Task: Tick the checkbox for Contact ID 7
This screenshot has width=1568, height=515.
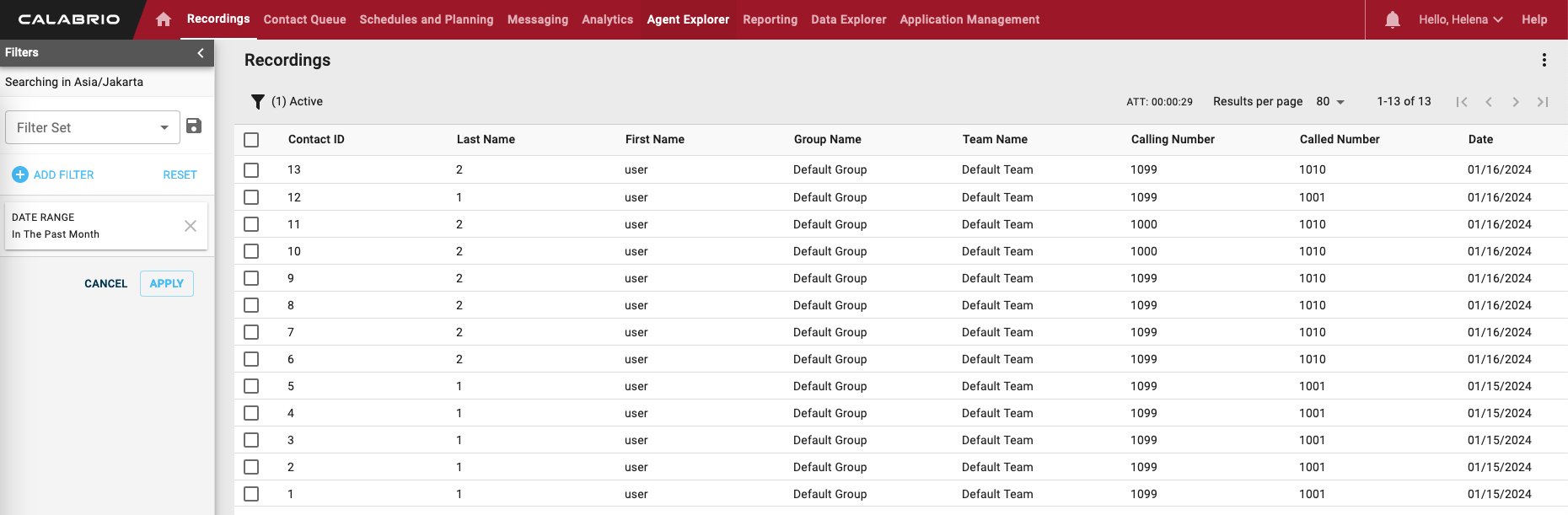Action: (x=251, y=332)
